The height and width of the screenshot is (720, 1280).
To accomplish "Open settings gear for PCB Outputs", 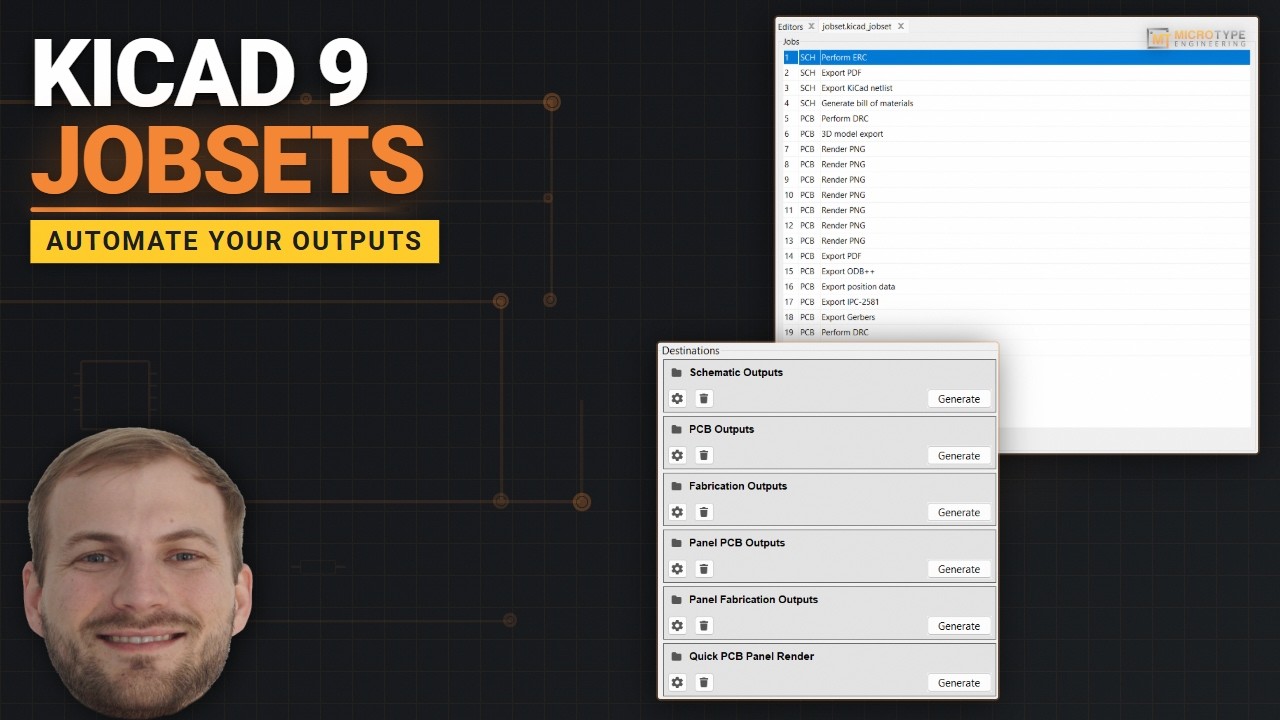I will point(677,455).
